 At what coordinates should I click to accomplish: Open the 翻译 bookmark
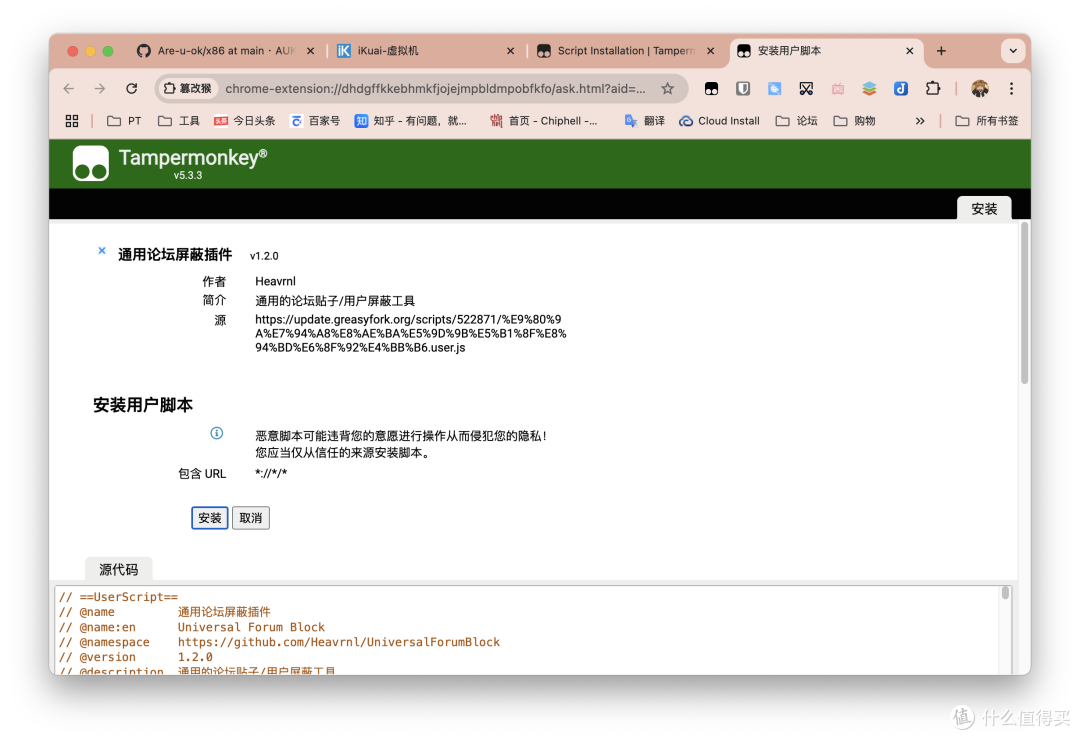coord(645,121)
